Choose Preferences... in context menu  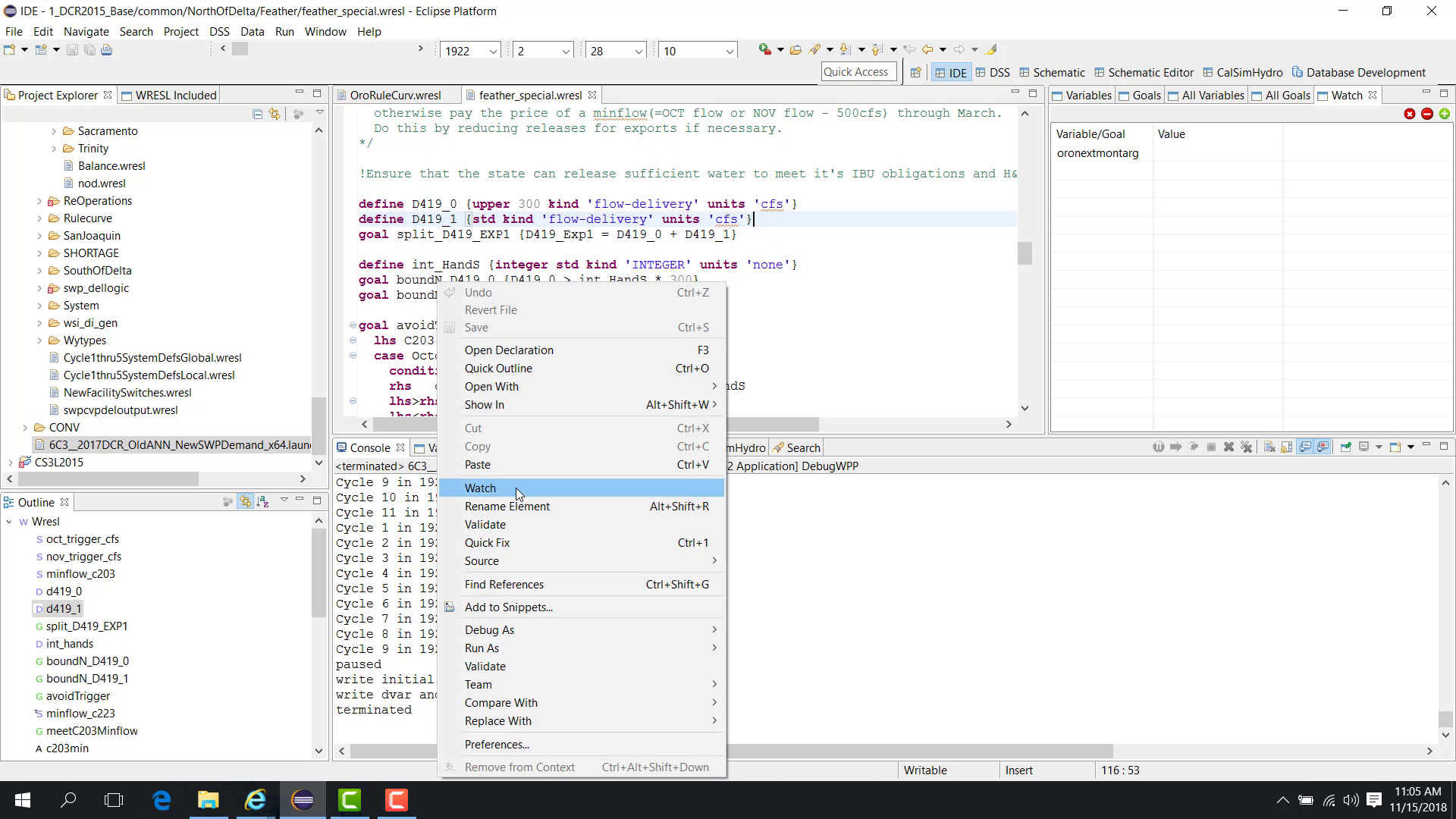582,745
